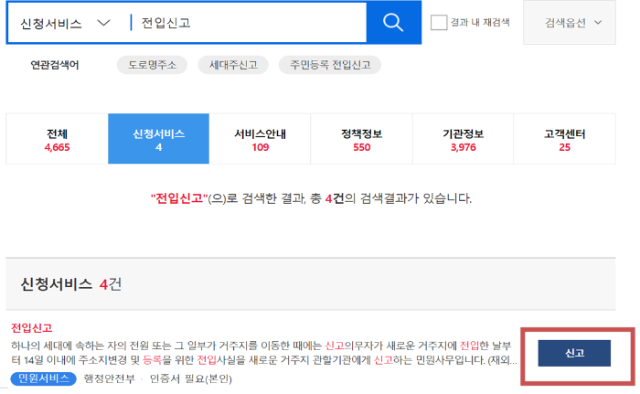Screen dimensions: 640x394
Task: Enable the 결과 내 재검색 checkbox
Action: pos(439,22)
